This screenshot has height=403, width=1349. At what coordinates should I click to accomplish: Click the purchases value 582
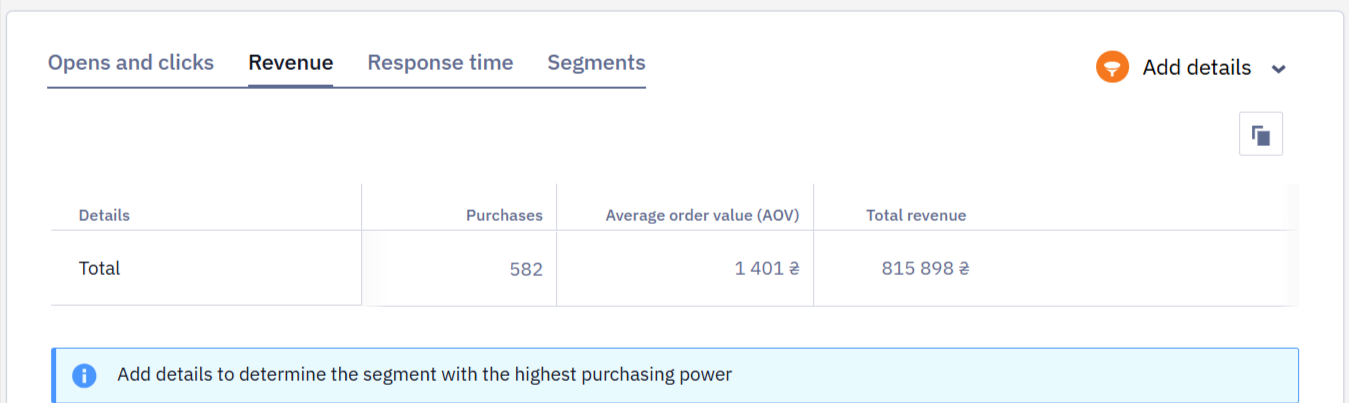(525, 269)
